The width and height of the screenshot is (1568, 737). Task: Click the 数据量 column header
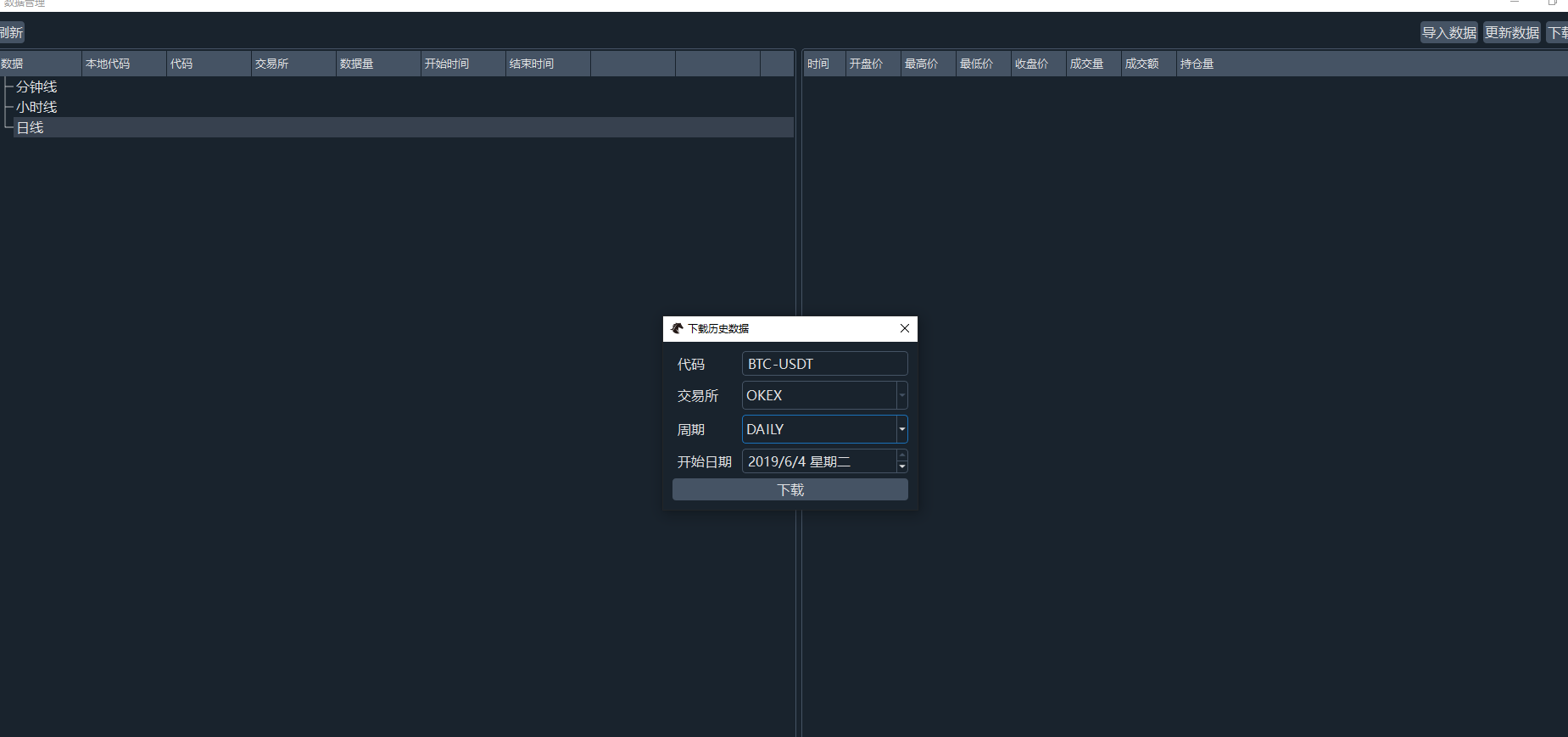[x=378, y=64]
